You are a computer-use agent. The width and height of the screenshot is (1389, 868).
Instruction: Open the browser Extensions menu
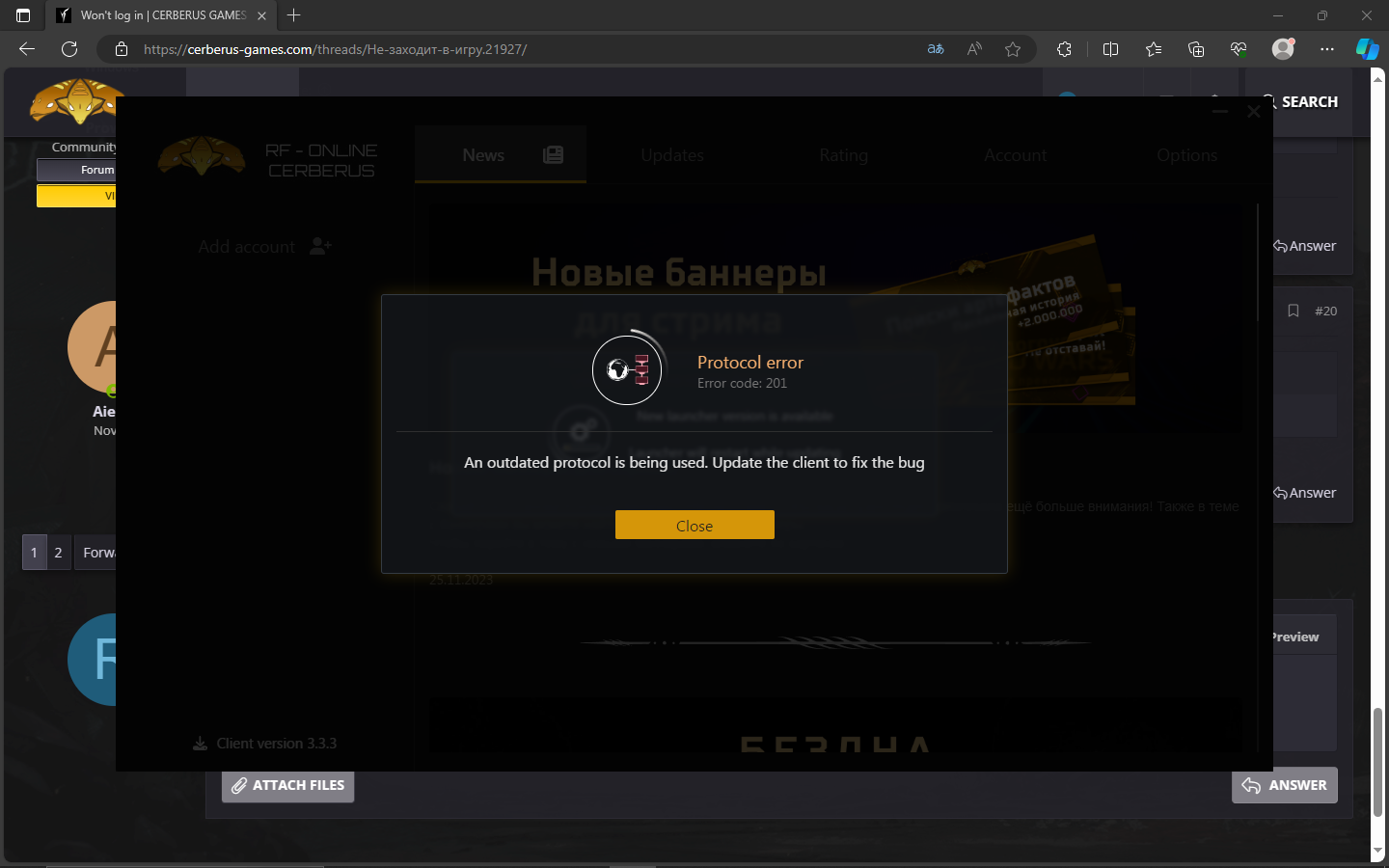coord(1064,49)
